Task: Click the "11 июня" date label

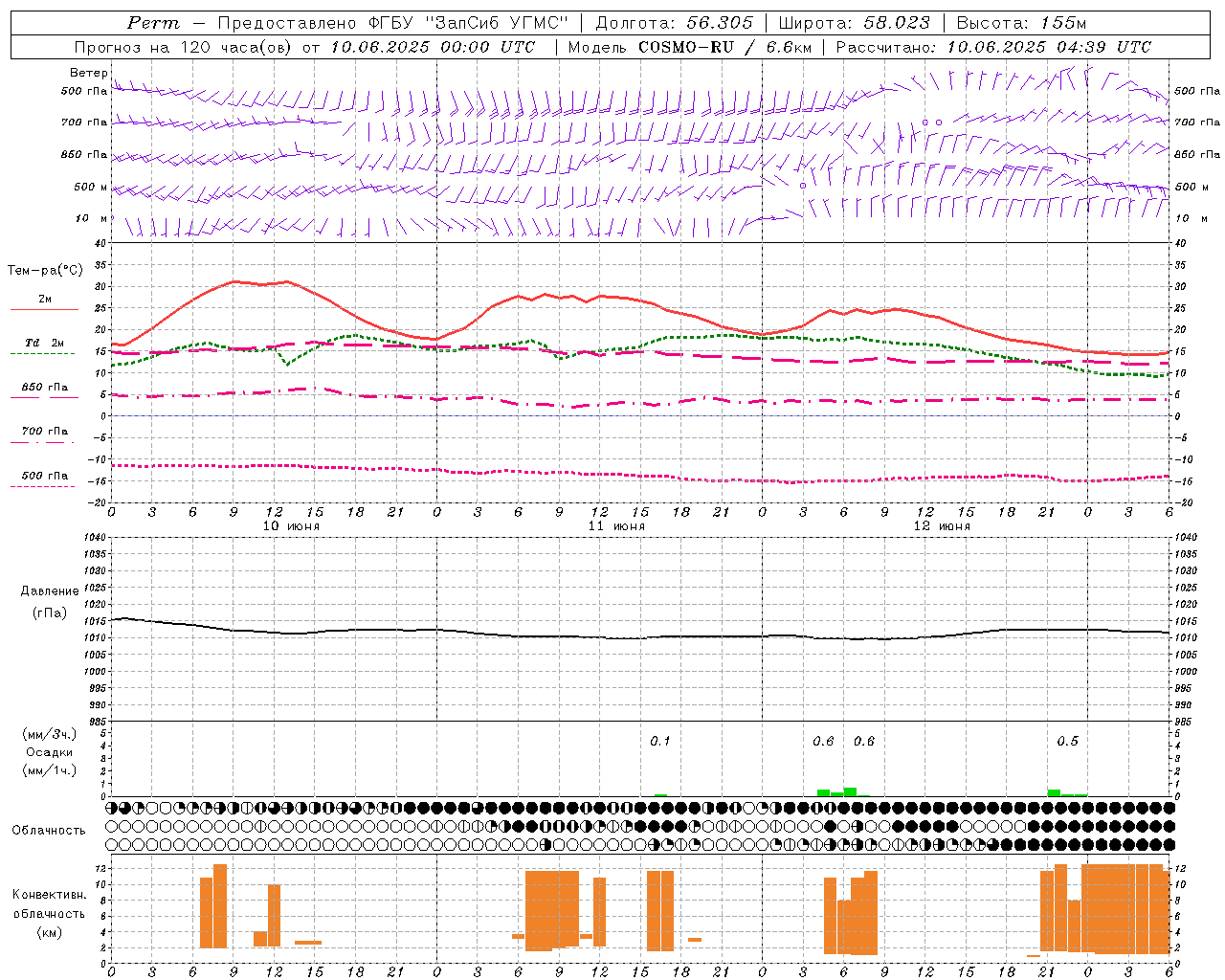Action: pos(616,526)
